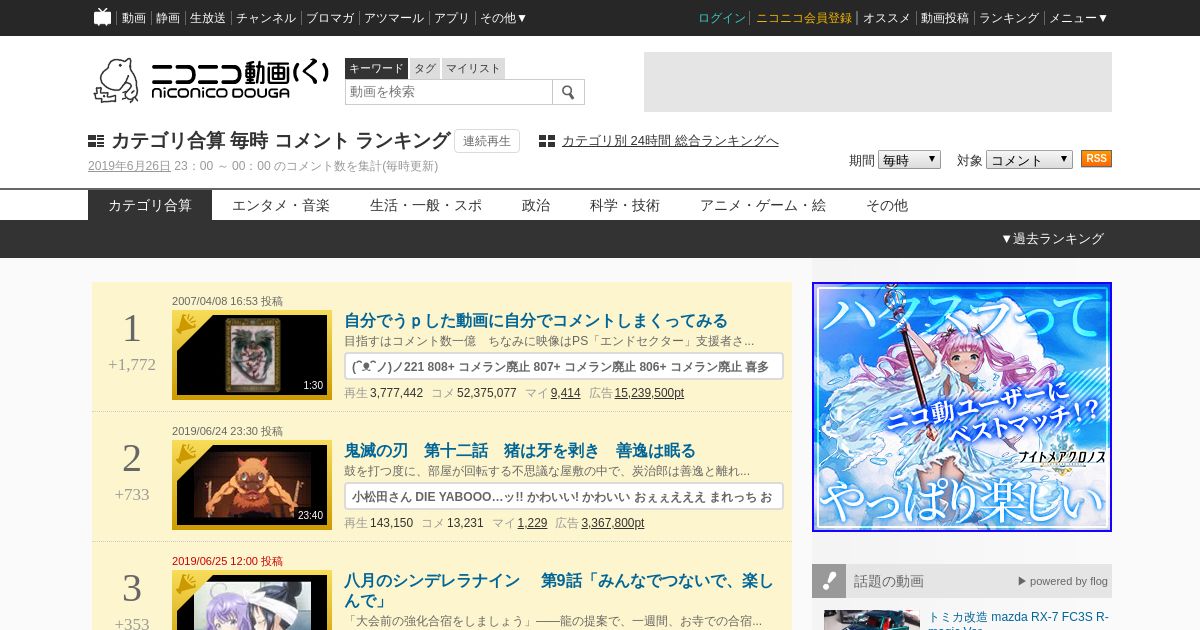Open the メニュー▼ dropdown

point(1078,18)
